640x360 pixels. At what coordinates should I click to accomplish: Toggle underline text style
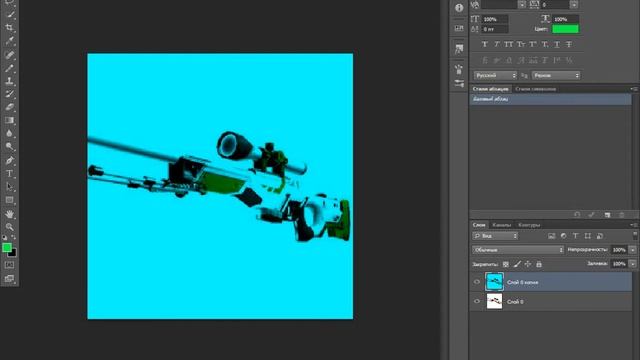[x=557, y=44]
